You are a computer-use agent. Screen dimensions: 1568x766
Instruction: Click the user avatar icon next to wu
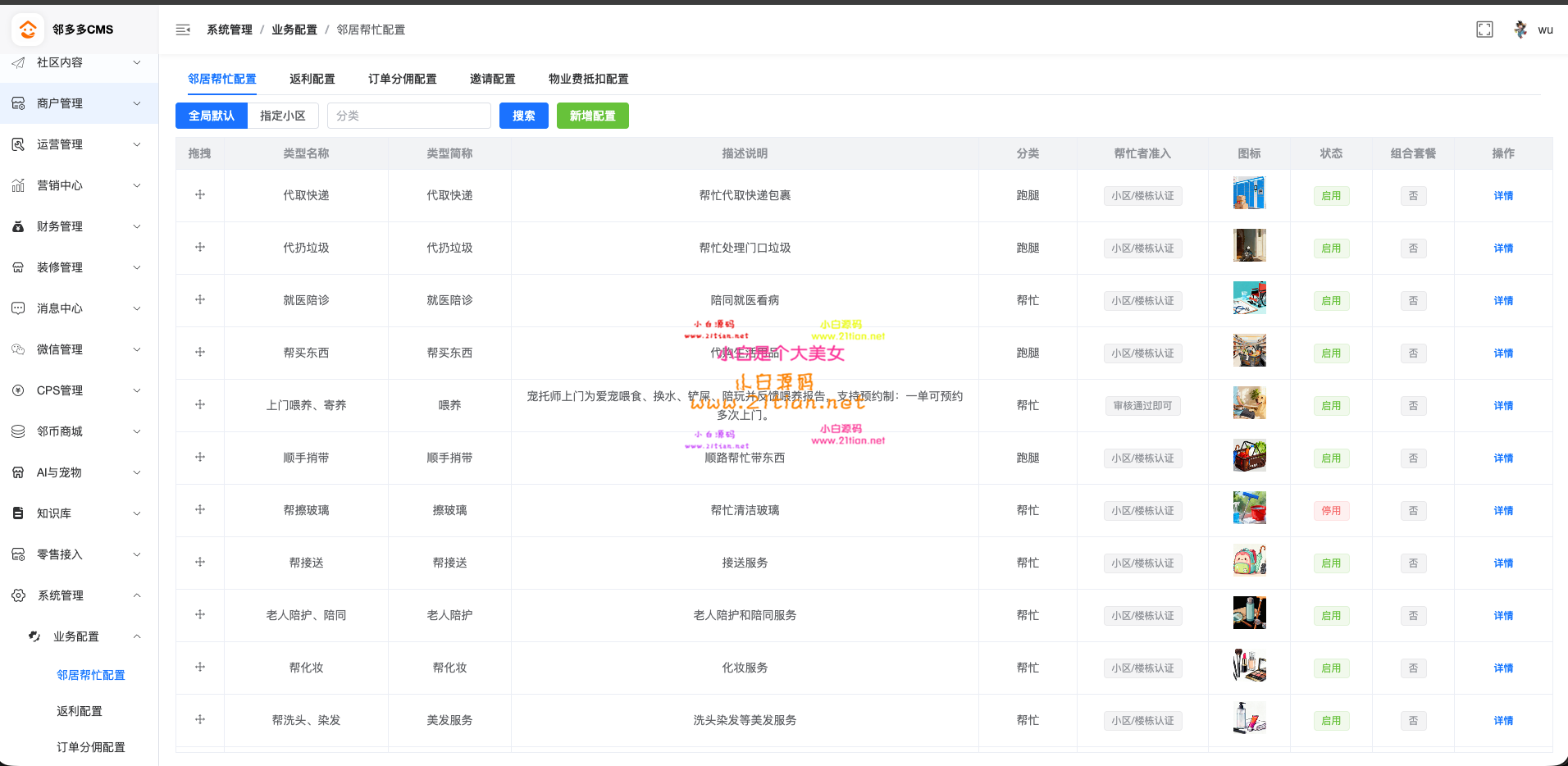click(x=1520, y=30)
